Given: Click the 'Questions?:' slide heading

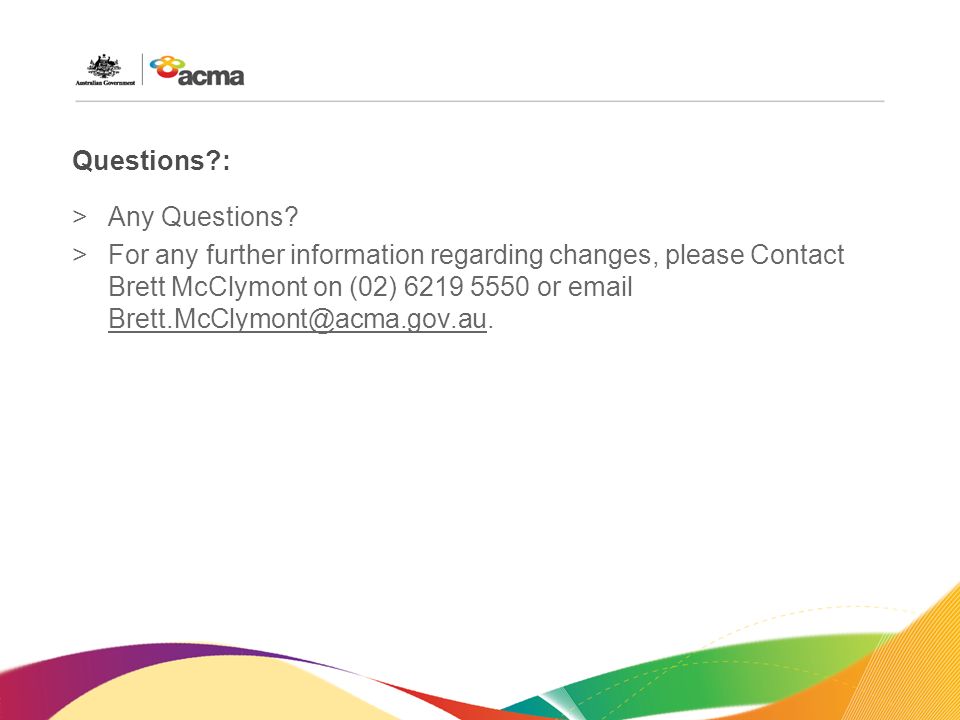Looking at the screenshot, I should point(151,161).
